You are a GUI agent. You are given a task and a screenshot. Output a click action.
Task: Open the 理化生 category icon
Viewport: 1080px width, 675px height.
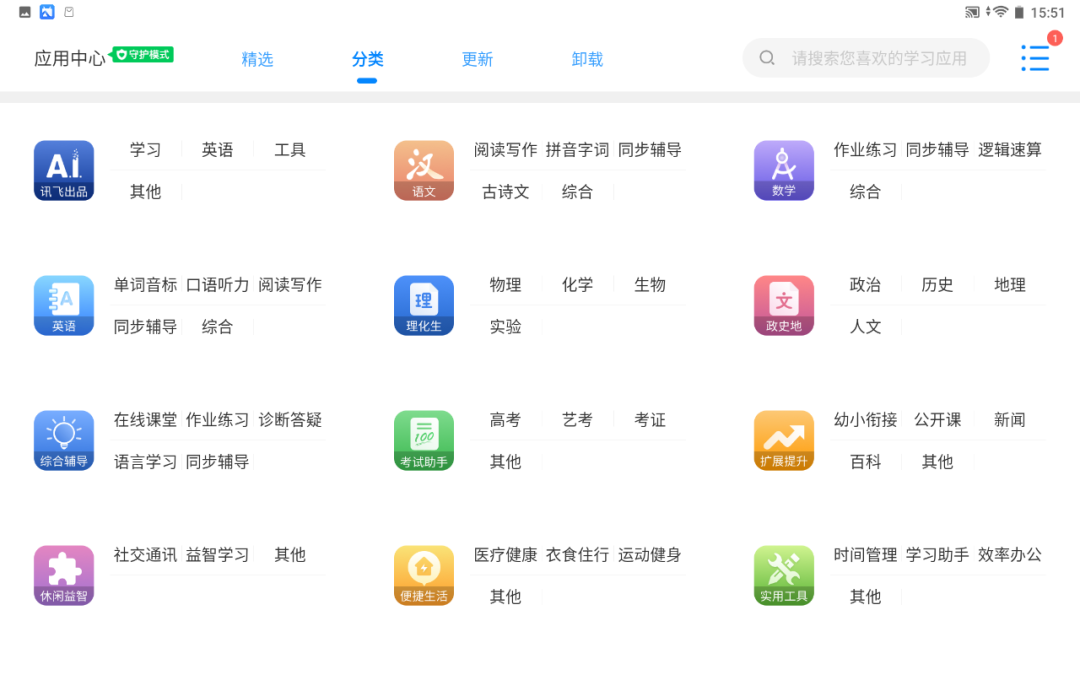(424, 306)
